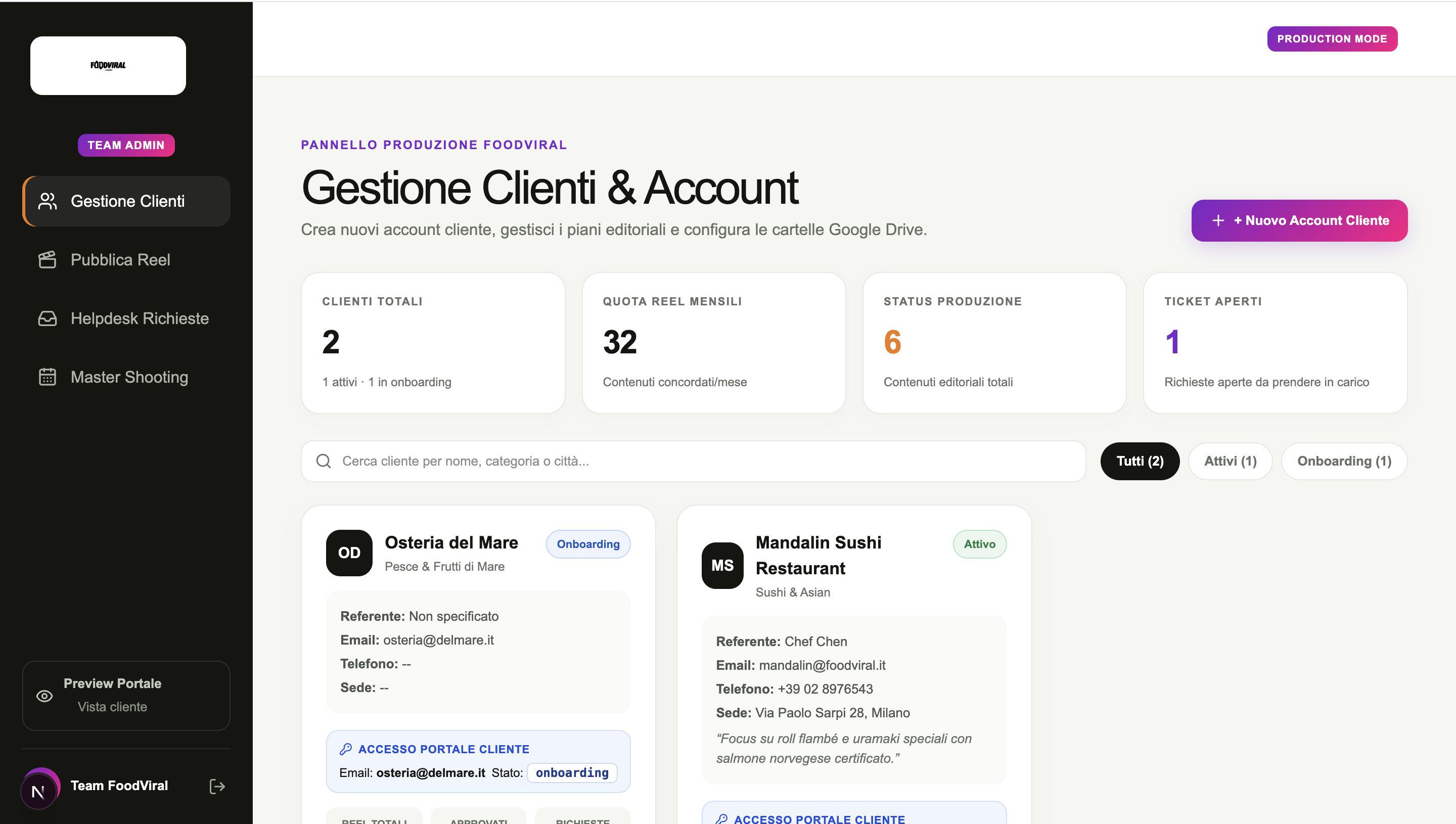
Task: Click Sushi & Asian category label
Action: pyautogui.click(x=793, y=592)
